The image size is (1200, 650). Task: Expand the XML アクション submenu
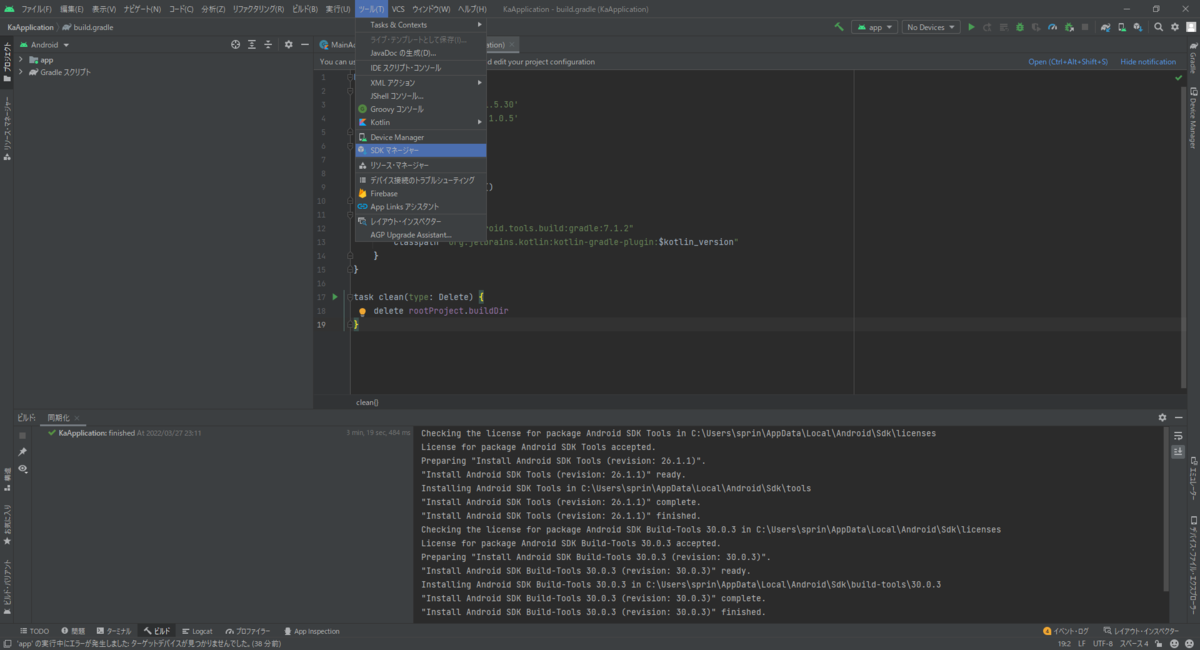pyautogui.click(x=421, y=82)
